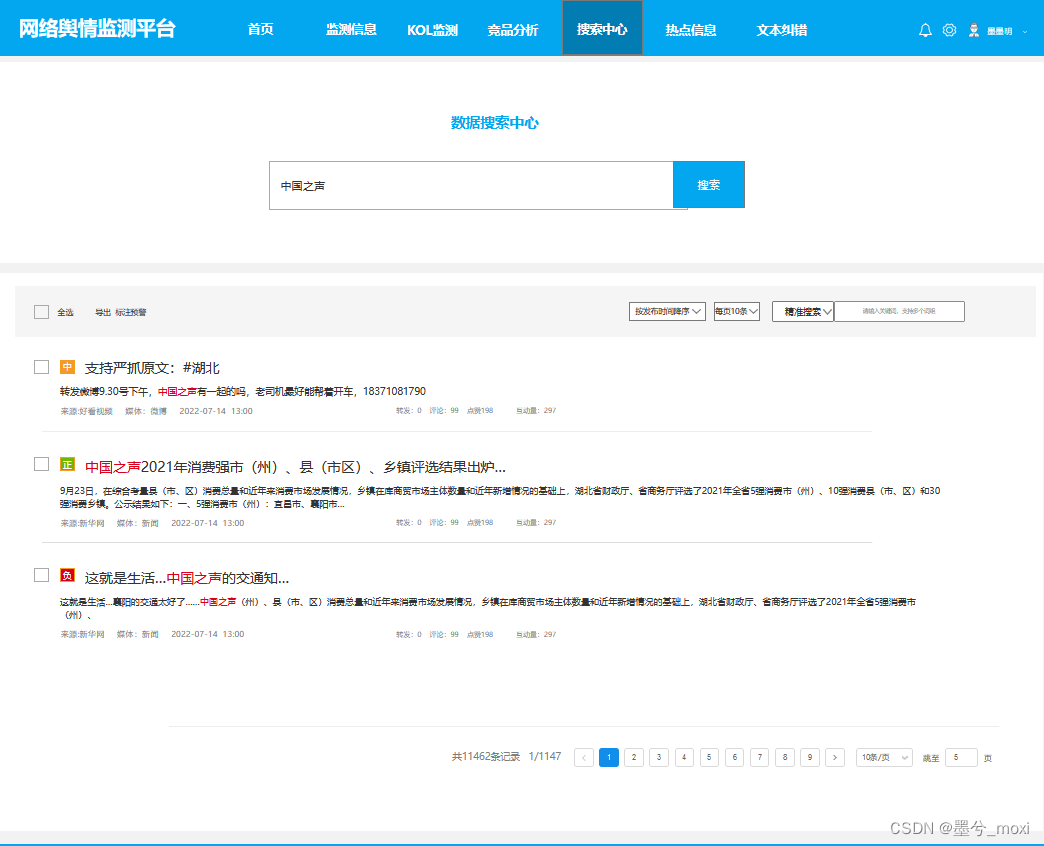Check the 这就是生活 result checkbox
Screen dimensions: 1044x846
pos(41,575)
